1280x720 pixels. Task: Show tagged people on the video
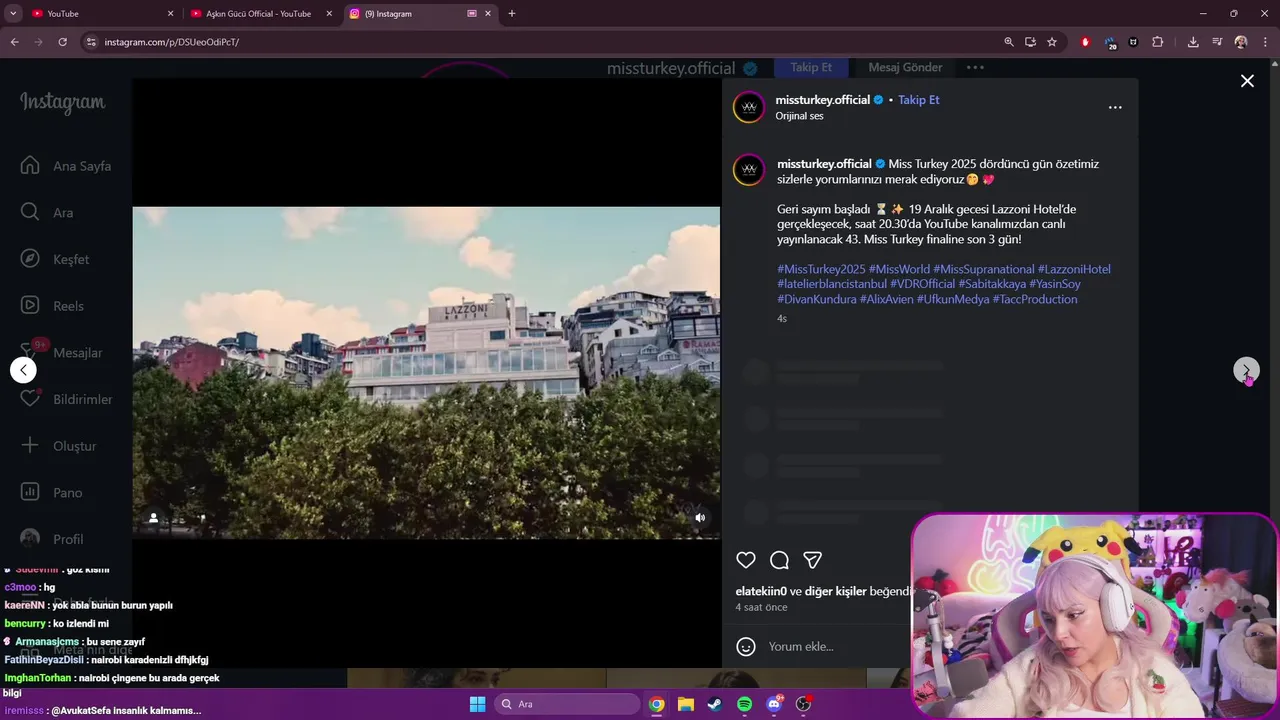point(153,517)
